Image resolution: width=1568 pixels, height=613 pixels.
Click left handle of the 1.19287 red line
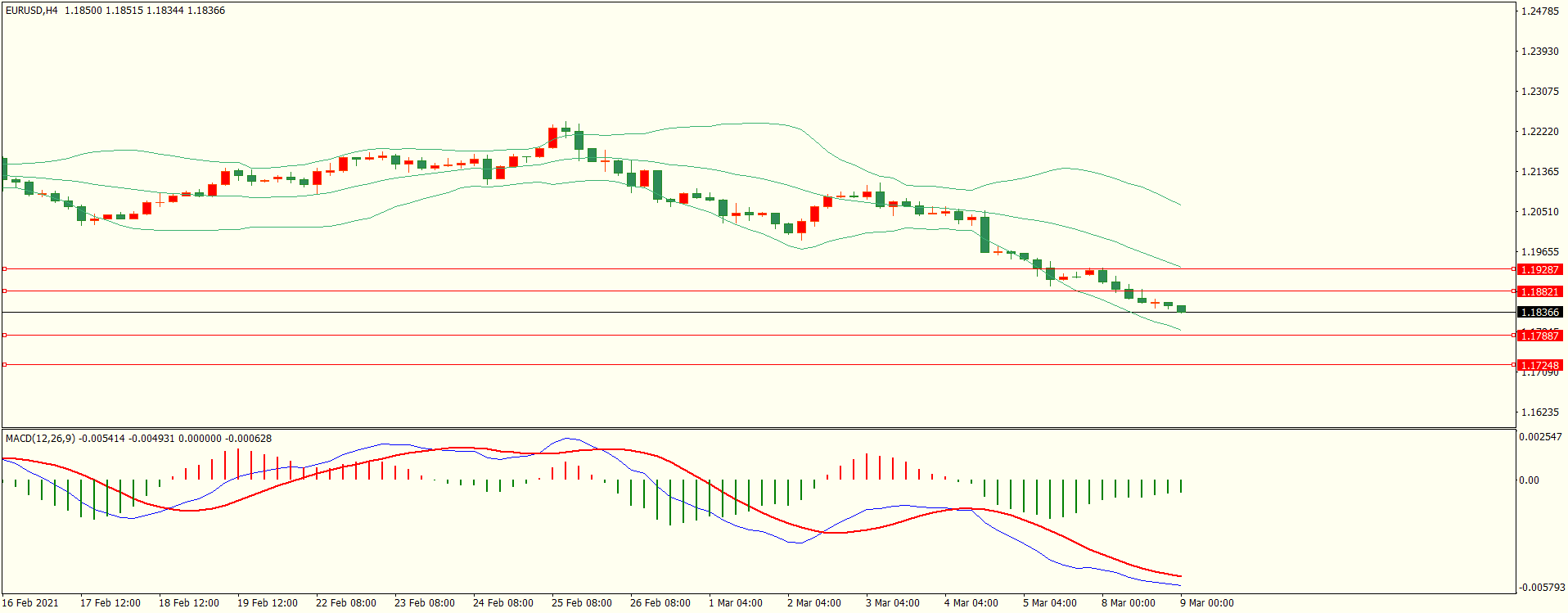click(4, 268)
